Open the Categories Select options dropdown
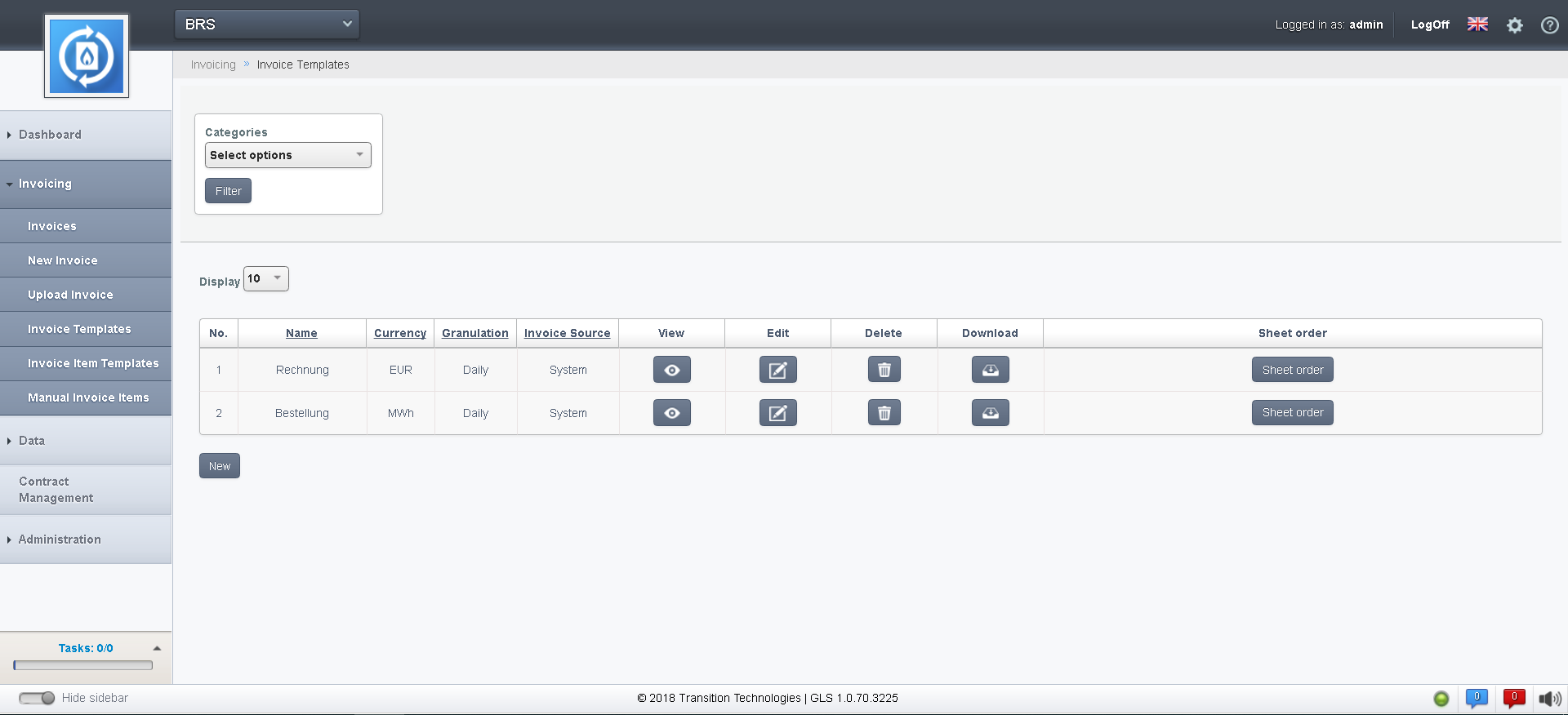This screenshot has width=1568, height=715. coord(287,155)
